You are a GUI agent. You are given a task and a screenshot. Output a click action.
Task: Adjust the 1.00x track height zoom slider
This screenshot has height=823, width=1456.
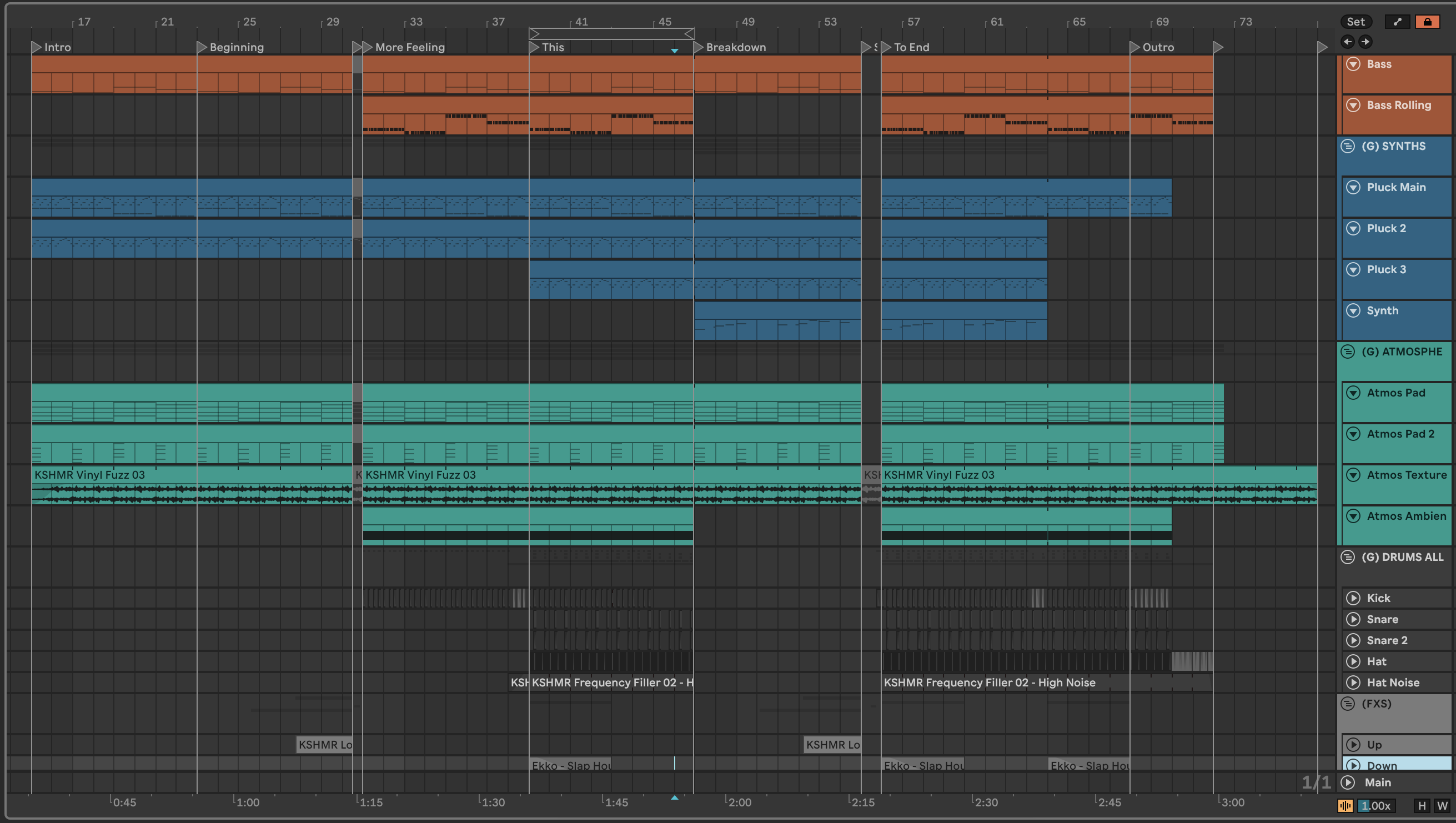(x=1375, y=805)
